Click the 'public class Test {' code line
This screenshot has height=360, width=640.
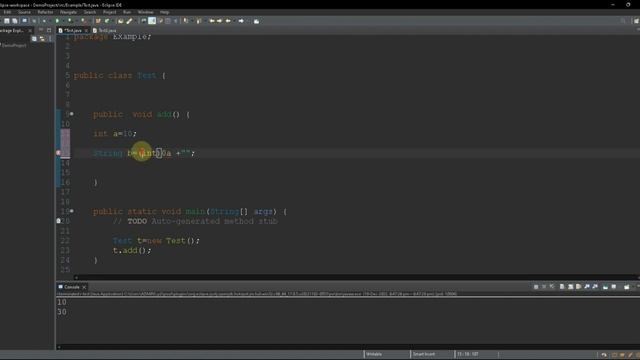coord(120,76)
